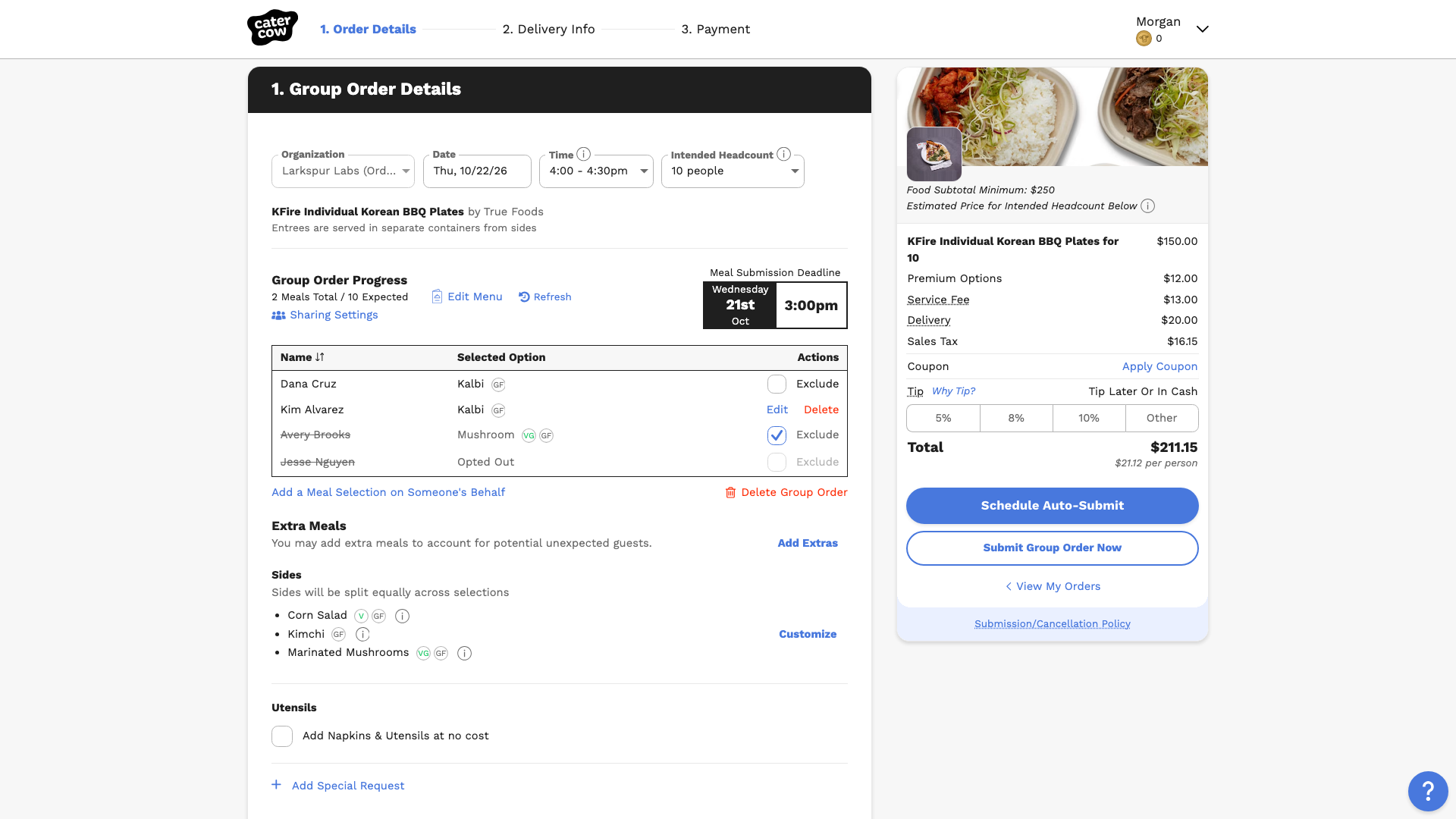Select the 5% tip option
The image size is (1456, 819).
tap(943, 419)
